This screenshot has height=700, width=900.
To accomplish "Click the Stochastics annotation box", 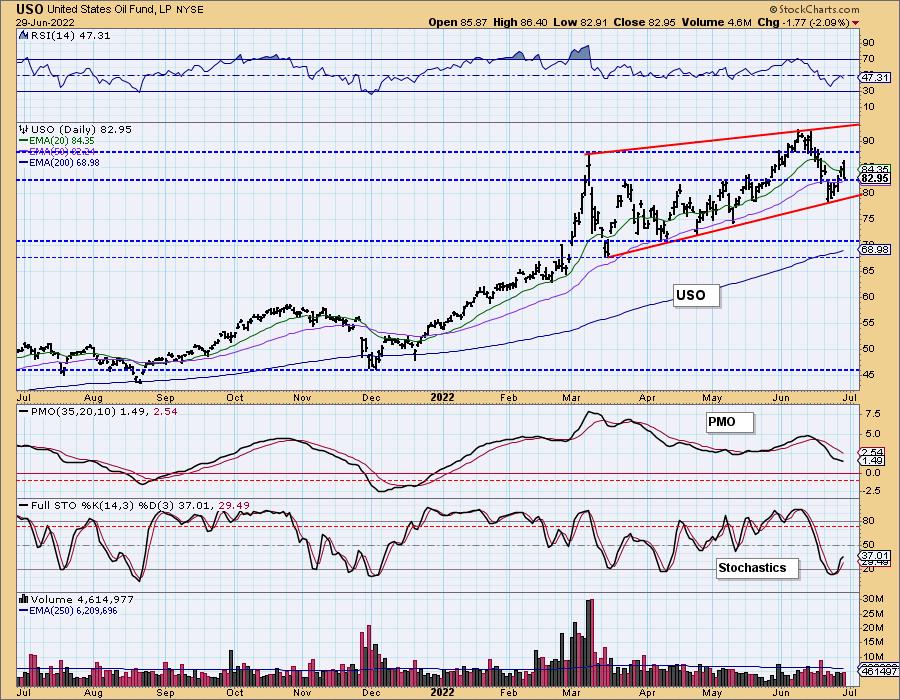I will coord(757,568).
